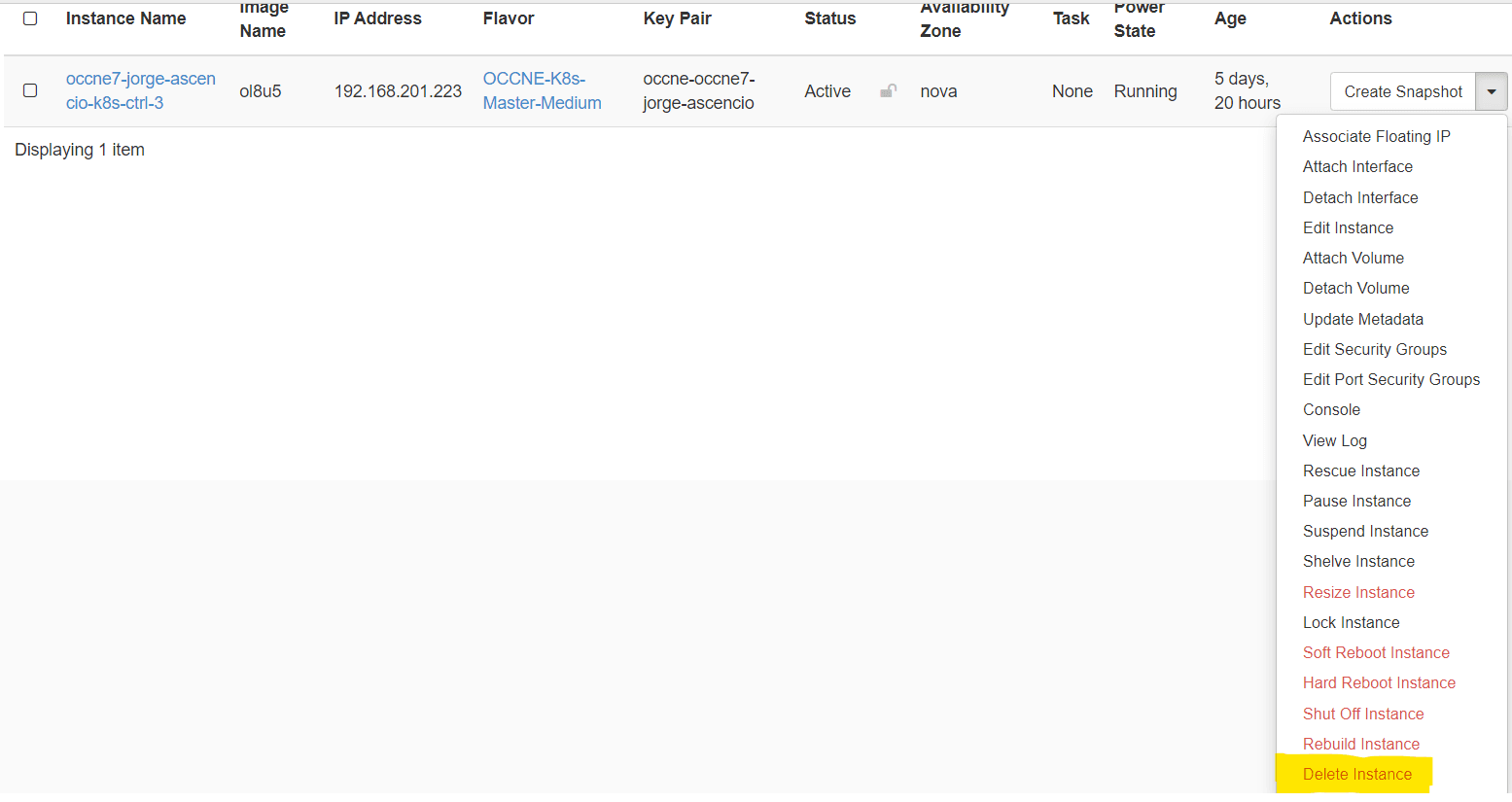
Task: Click the Create Snapshot button
Action: pos(1402,90)
